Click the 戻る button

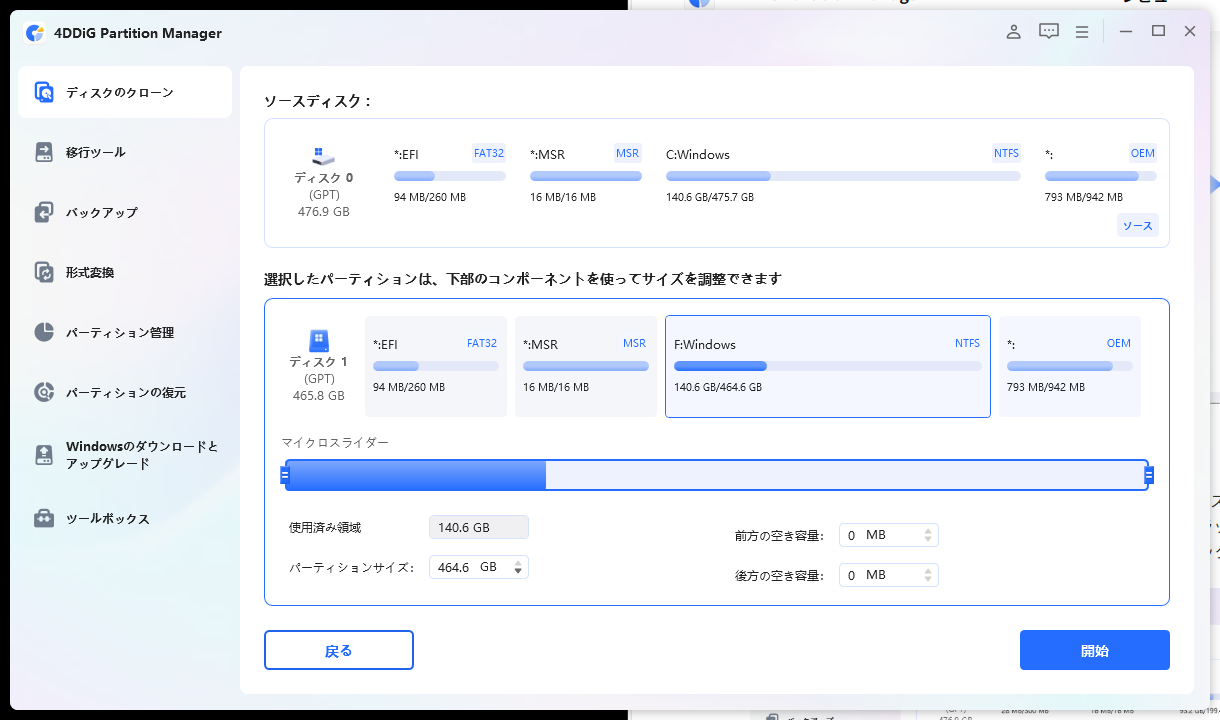coord(339,650)
